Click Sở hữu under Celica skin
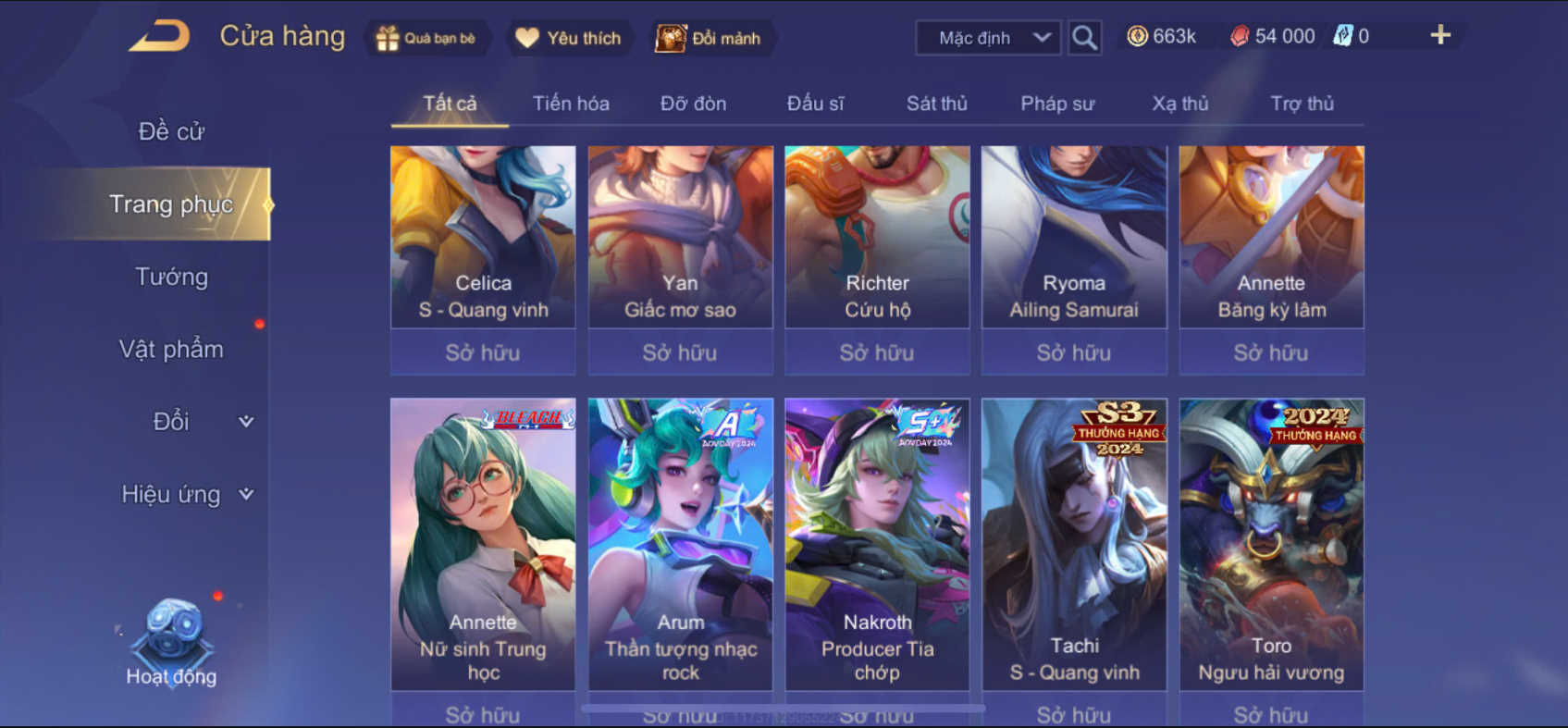The height and width of the screenshot is (728, 1568). tap(483, 352)
